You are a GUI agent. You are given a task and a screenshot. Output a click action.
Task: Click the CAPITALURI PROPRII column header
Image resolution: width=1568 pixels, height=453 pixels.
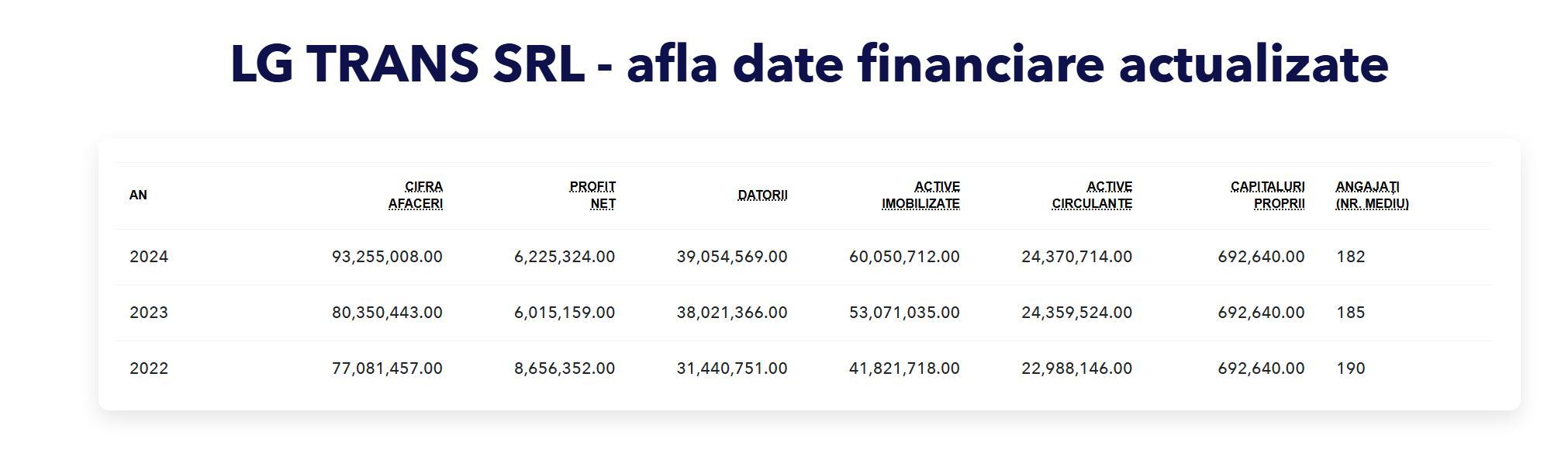(x=1268, y=195)
